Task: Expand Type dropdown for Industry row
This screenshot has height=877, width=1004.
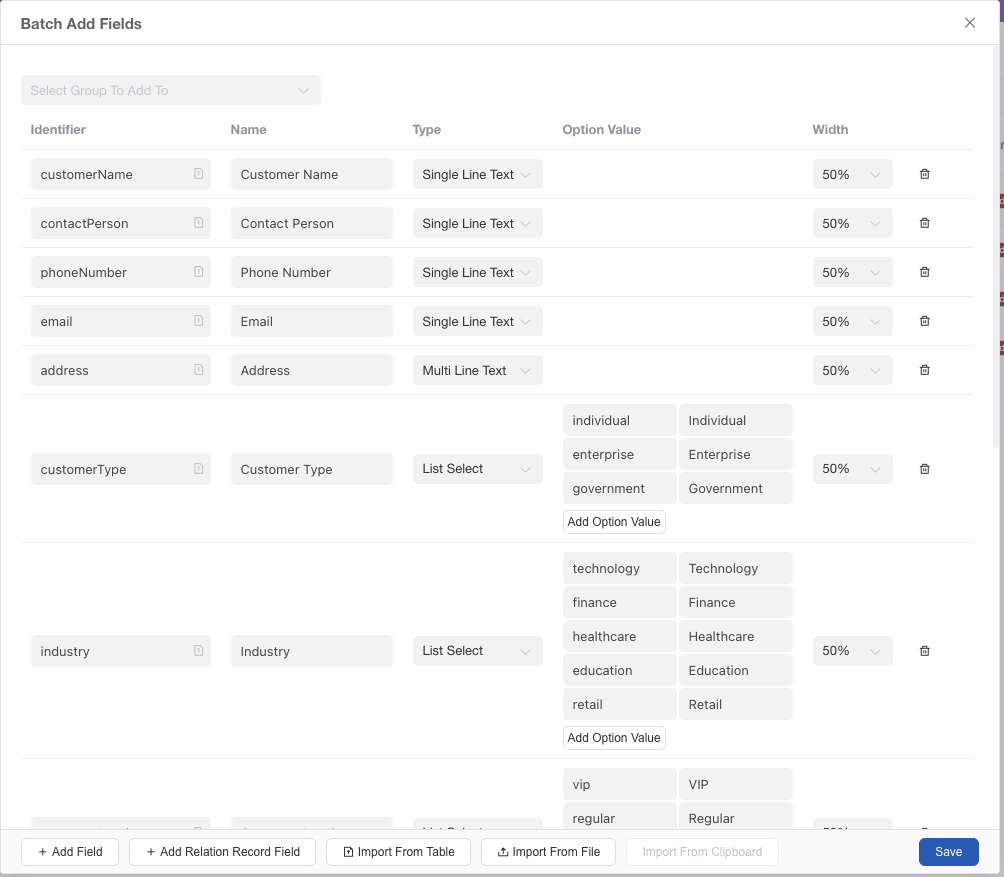Action: pyautogui.click(x=477, y=651)
